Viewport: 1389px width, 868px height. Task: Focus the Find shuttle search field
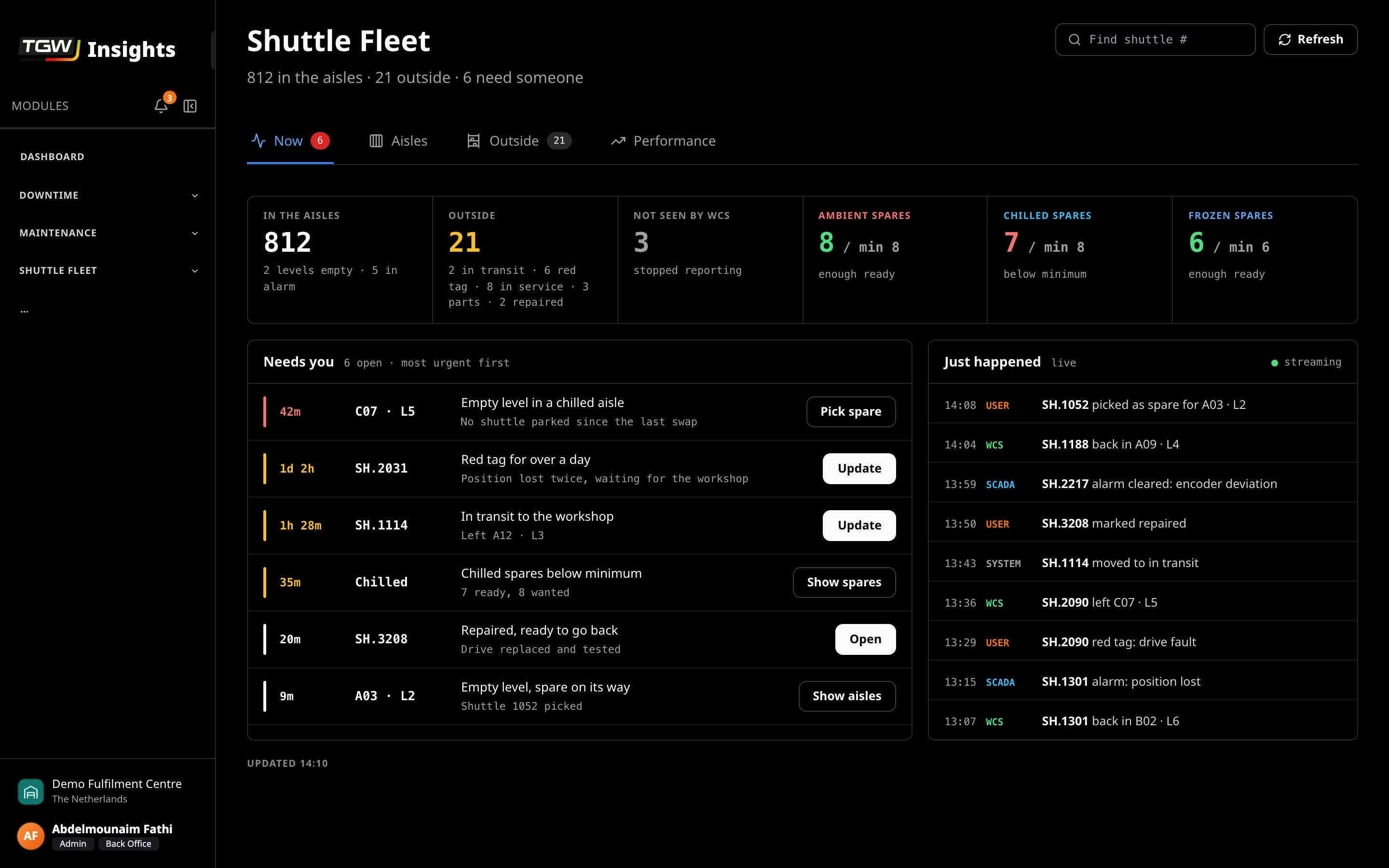1155,40
